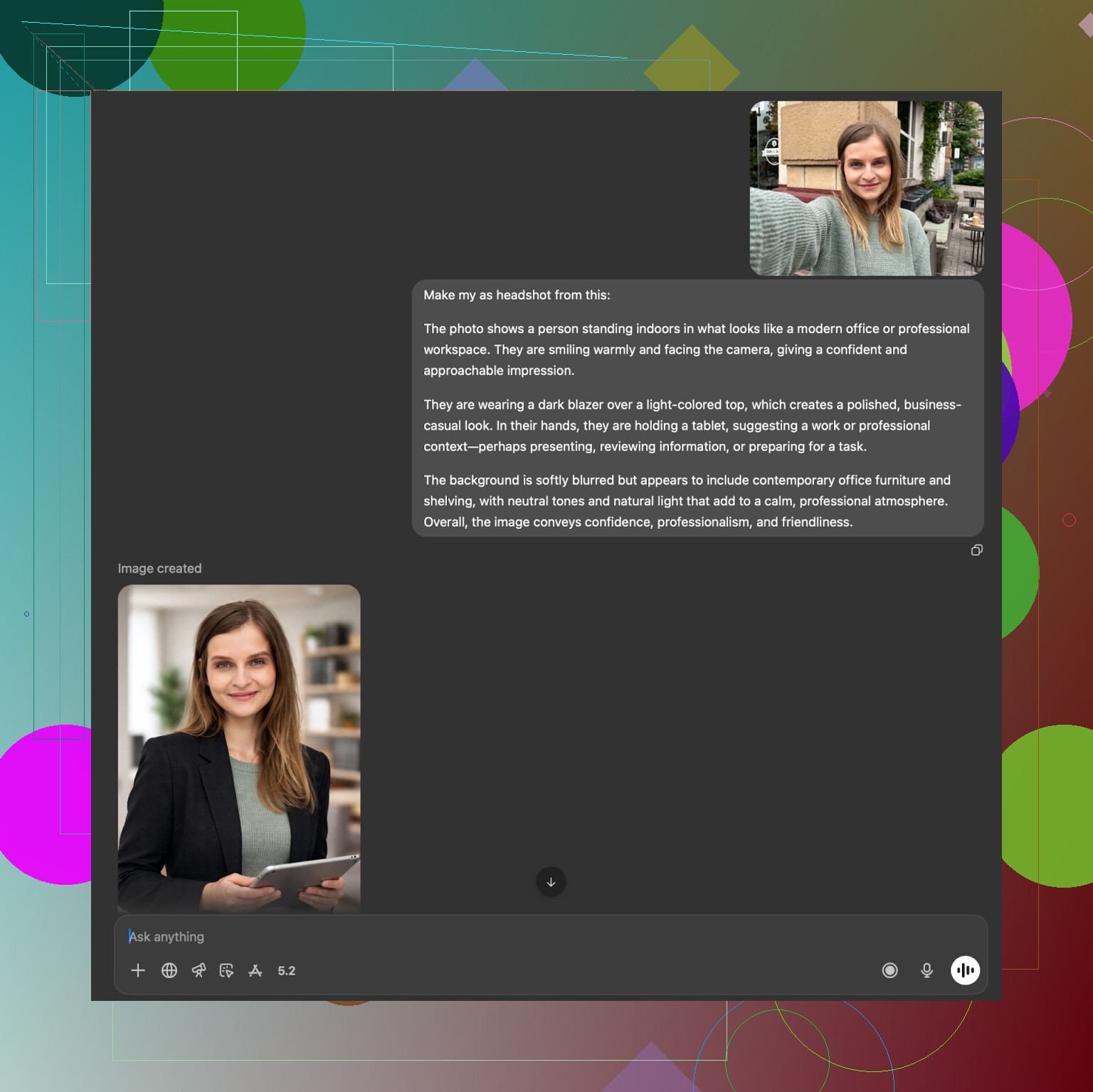
Task: Open the 5.2 model selector
Action: click(x=287, y=971)
